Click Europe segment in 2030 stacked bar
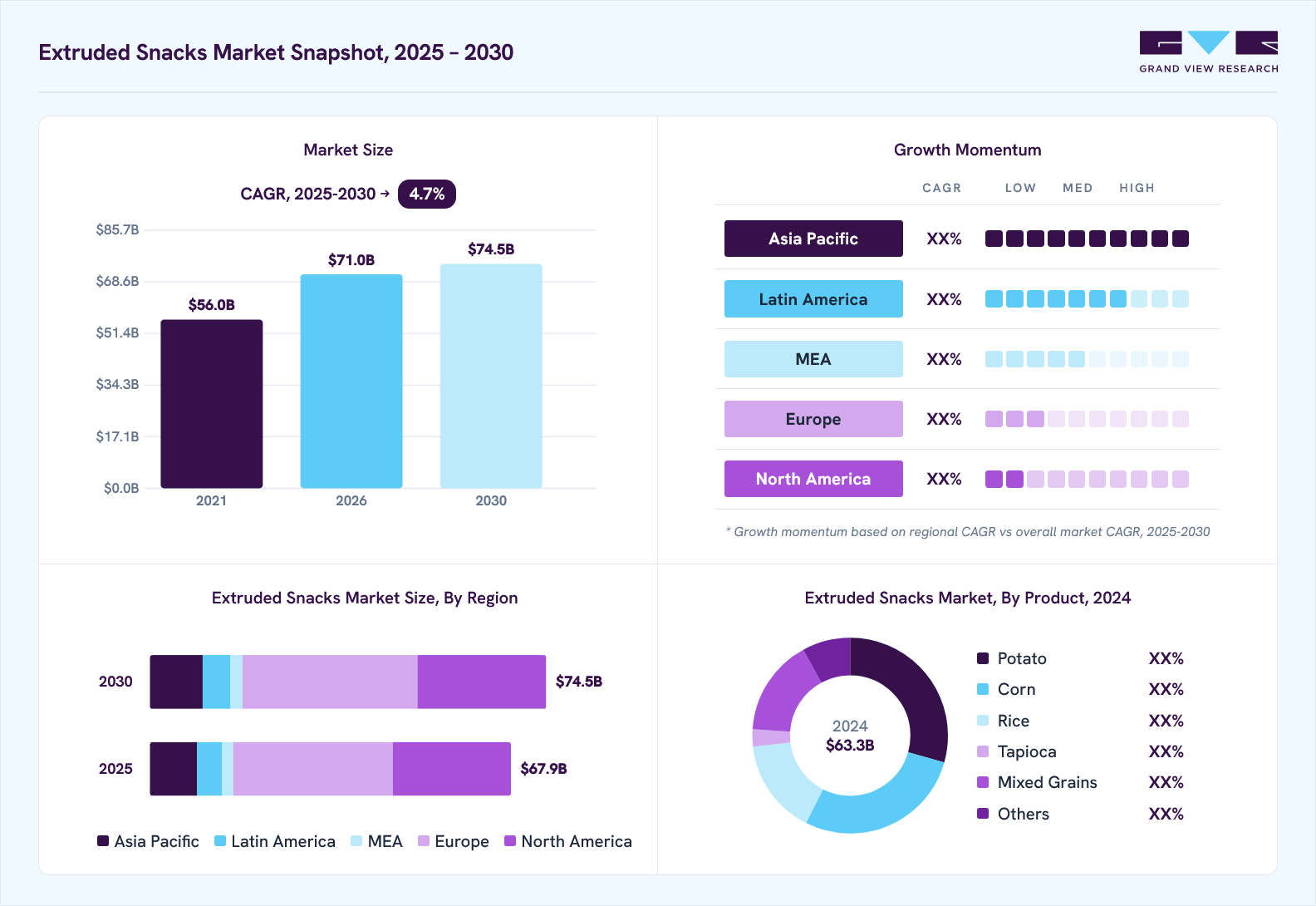This screenshot has height=906, width=1316. click(330, 682)
